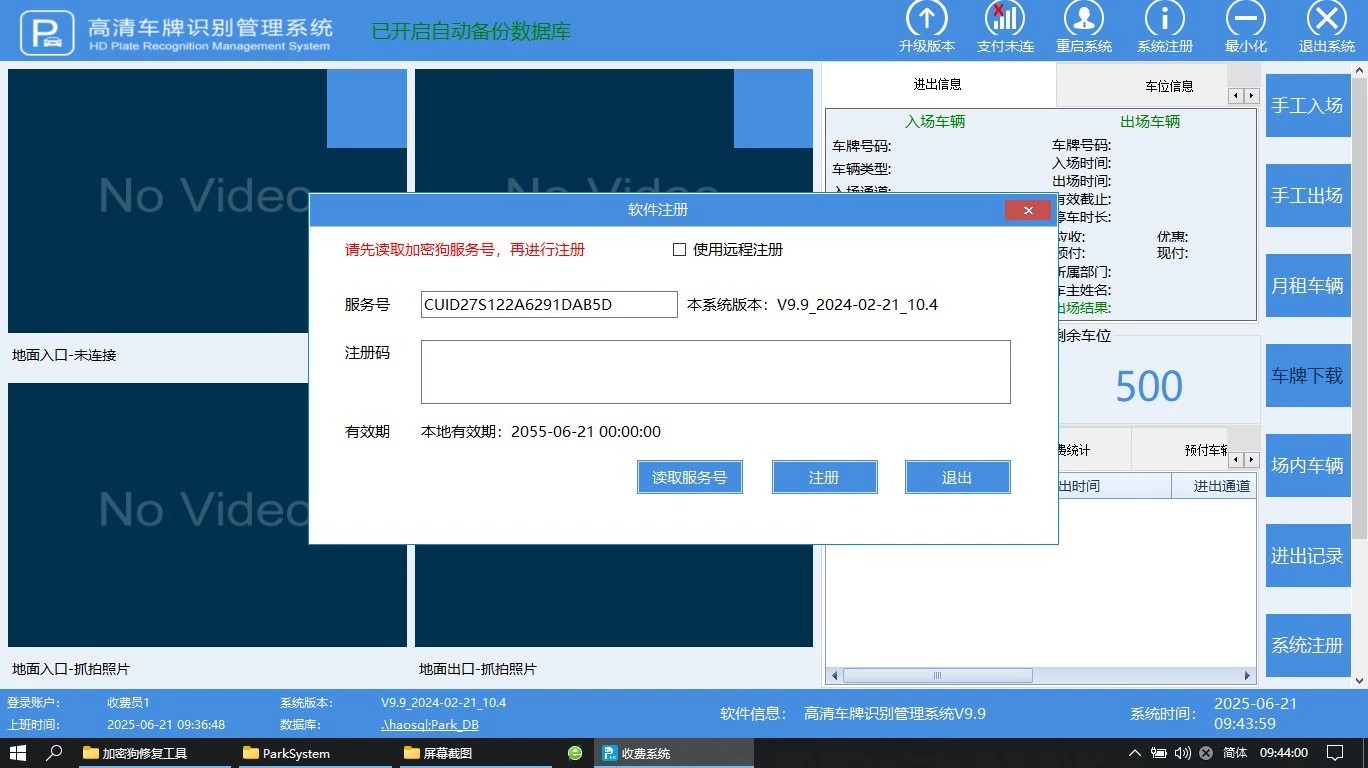Click the horizontal scrollbar left arrow
Image resolution: width=1368 pixels, height=768 pixels.
(x=834, y=676)
